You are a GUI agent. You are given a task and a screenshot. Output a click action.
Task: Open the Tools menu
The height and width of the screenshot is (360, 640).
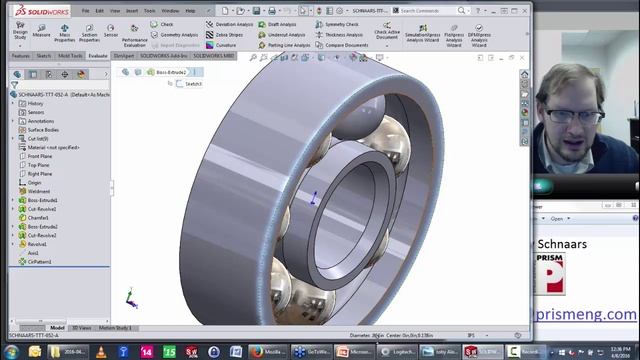coord(150,11)
